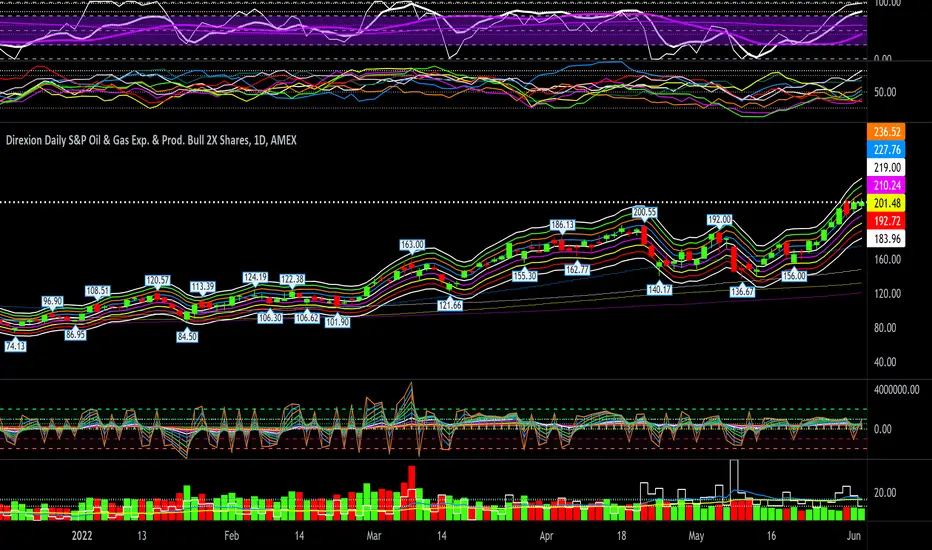Viewport: 932px width, 550px height.
Task: Select the 106.62 pivot low label
Action: point(307,318)
